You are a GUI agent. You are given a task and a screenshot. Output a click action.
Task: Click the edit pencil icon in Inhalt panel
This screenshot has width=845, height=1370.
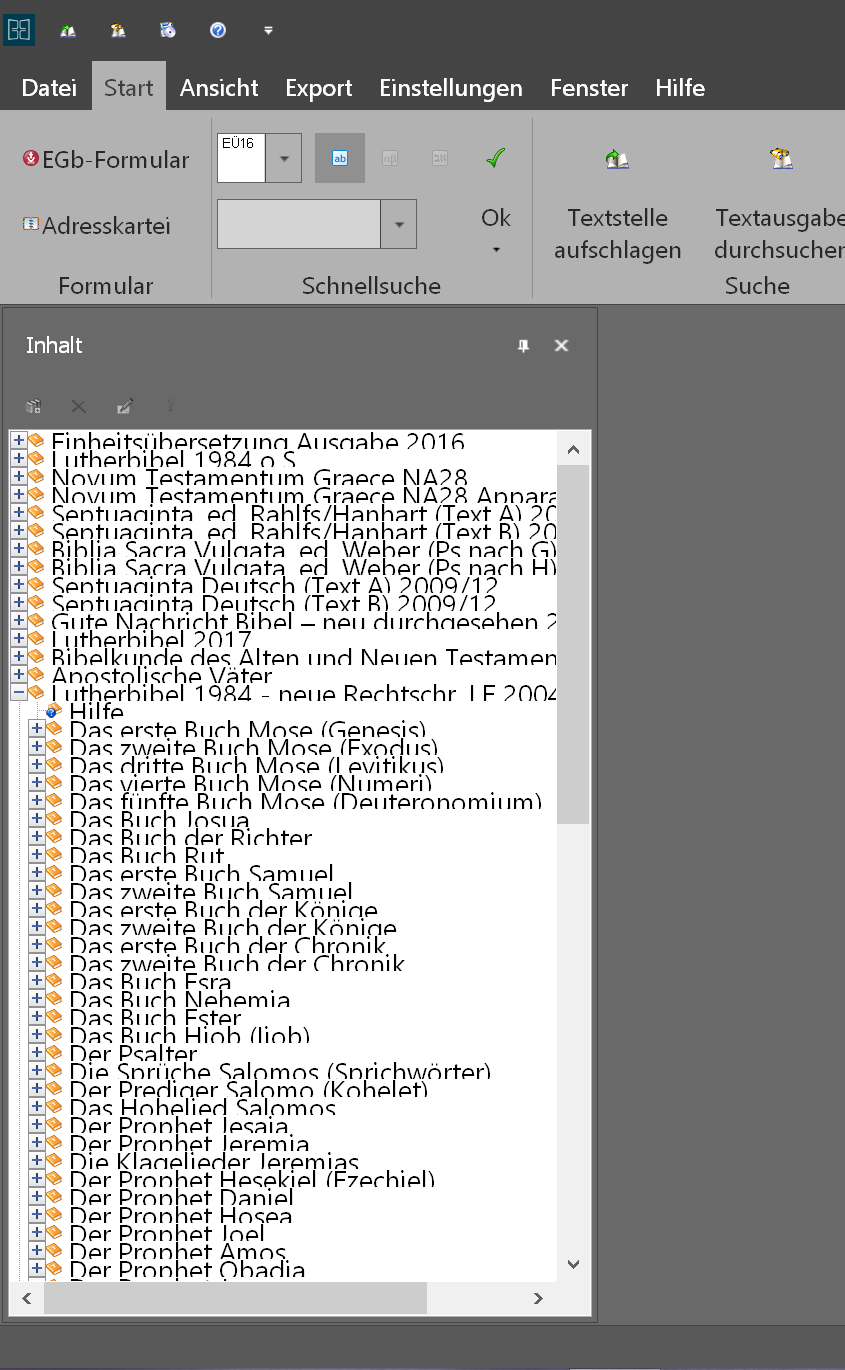tap(124, 406)
